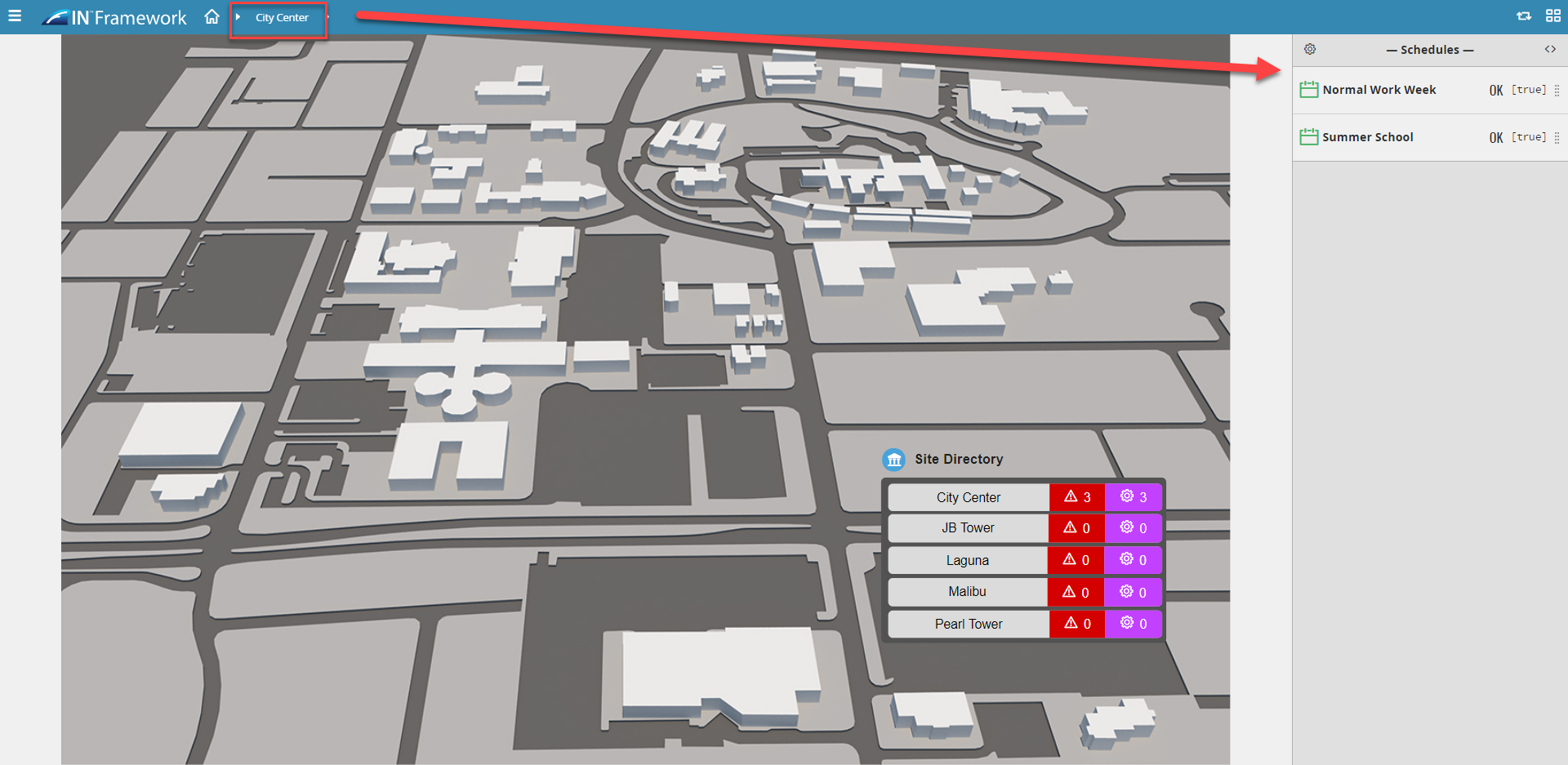
Task: Collapse the Schedules panel with the code-bracket icon
Action: tap(1550, 49)
